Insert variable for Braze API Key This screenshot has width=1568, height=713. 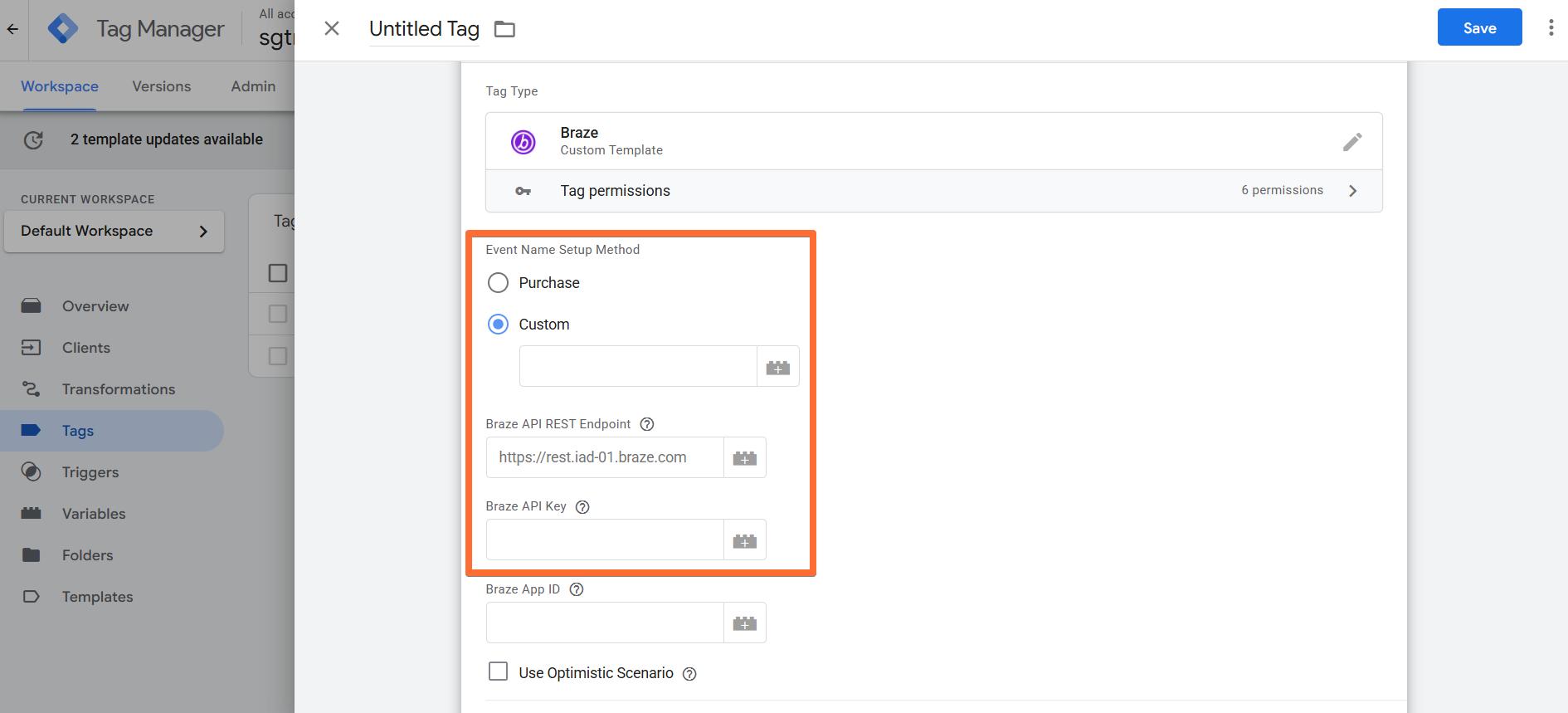pos(745,540)
